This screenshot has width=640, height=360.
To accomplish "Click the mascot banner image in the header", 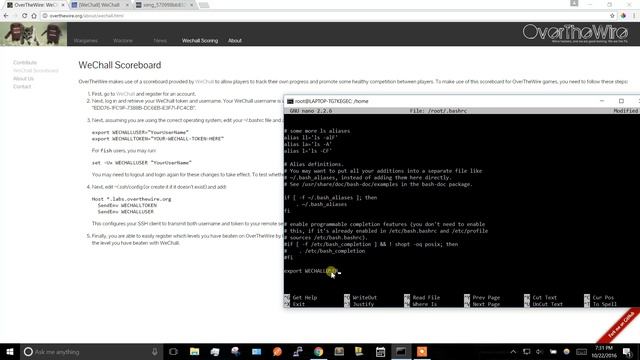I will tap(33, 34).
